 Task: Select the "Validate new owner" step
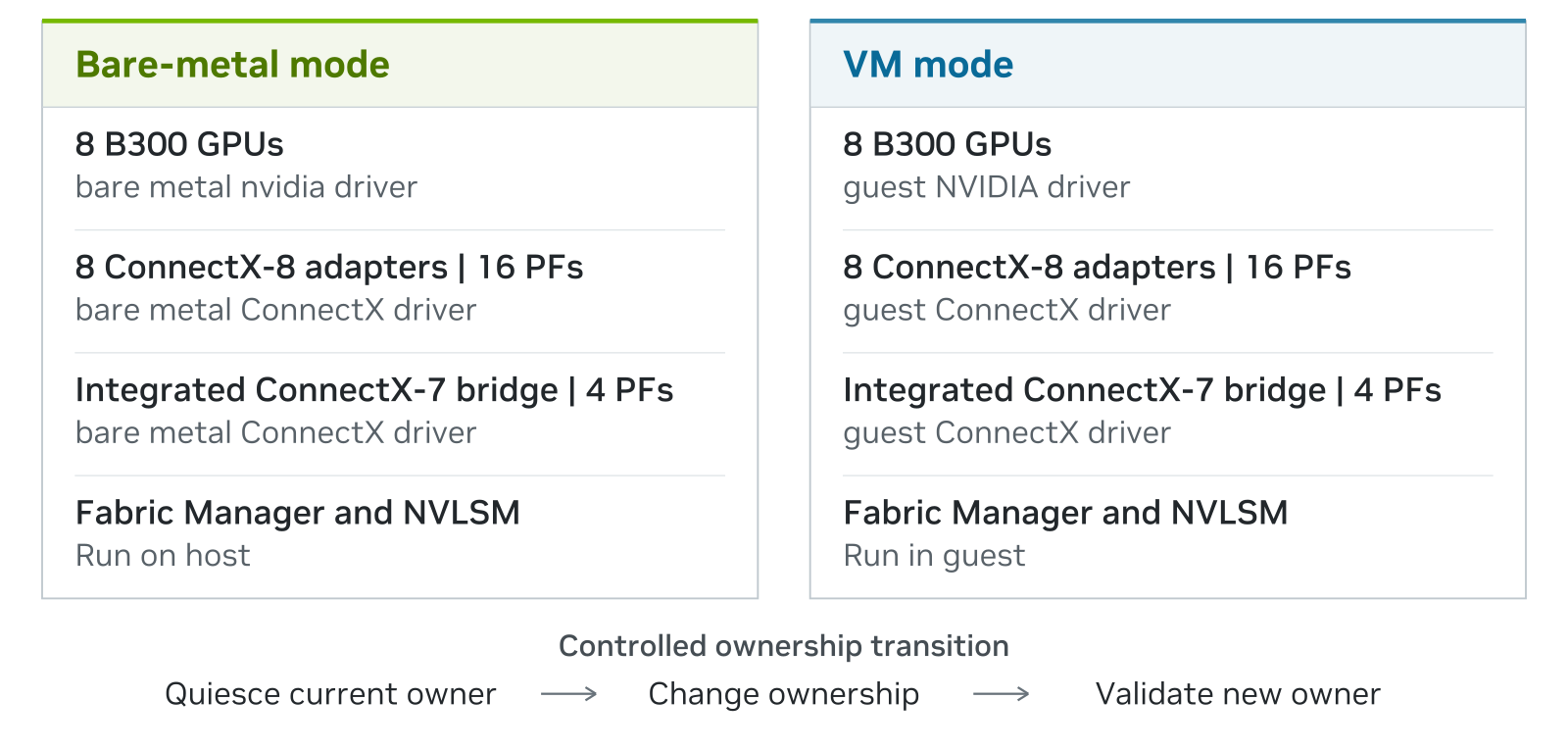pyautogui.click(x=1238, y=694)
